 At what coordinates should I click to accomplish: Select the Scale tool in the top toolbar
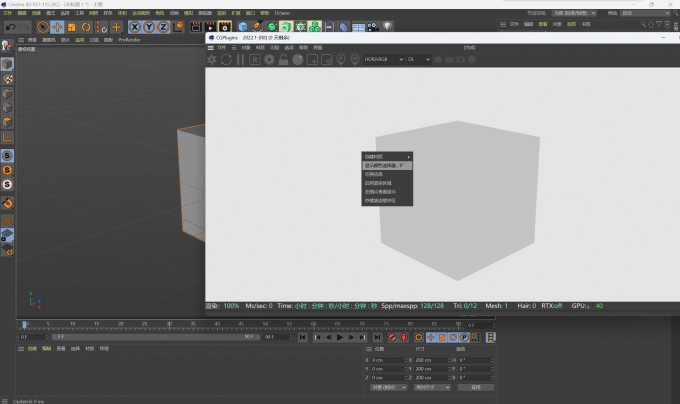72,27
